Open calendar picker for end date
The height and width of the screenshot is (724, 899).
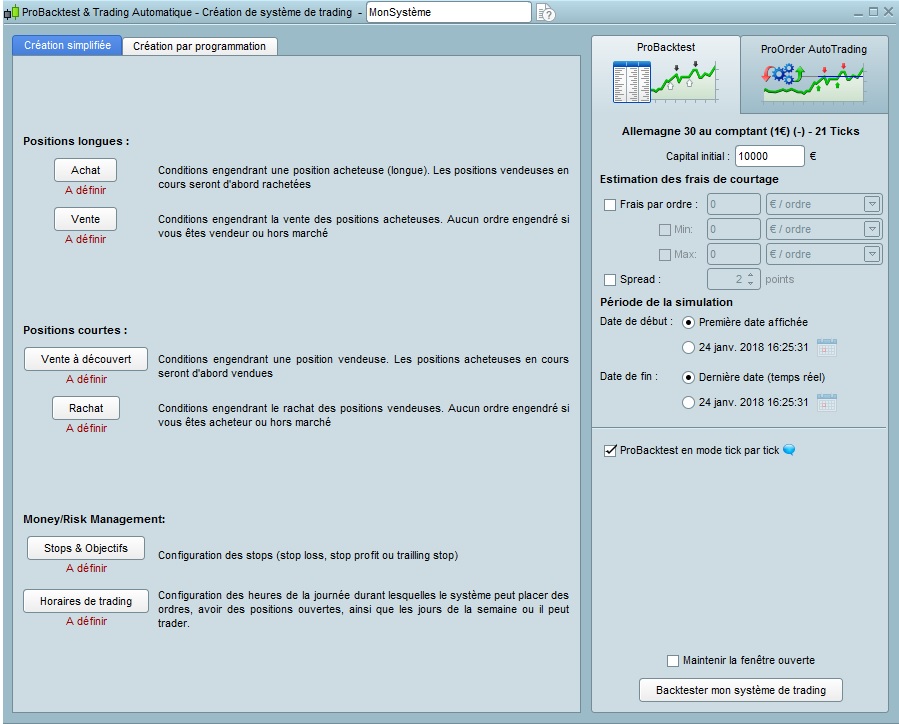point(827,402)
